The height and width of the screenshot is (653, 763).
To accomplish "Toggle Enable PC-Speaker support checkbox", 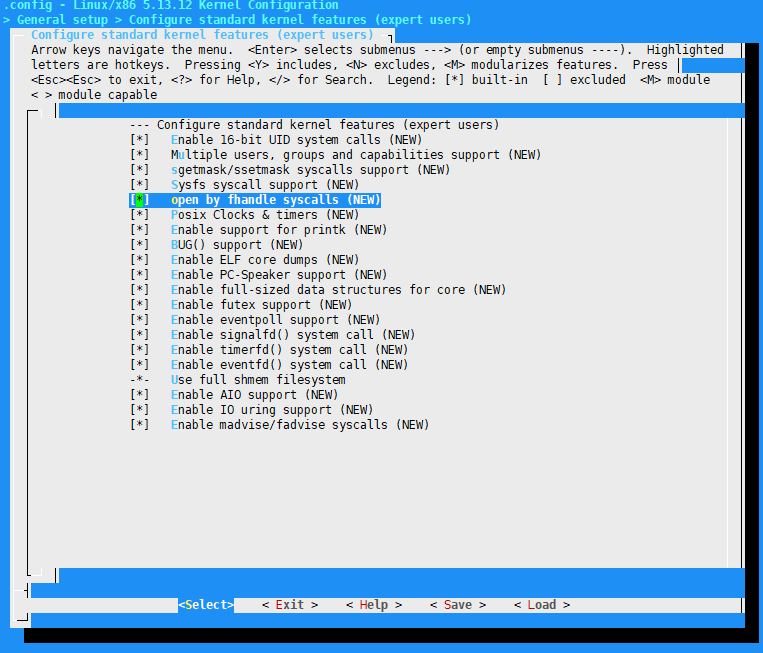I will 139,275.
